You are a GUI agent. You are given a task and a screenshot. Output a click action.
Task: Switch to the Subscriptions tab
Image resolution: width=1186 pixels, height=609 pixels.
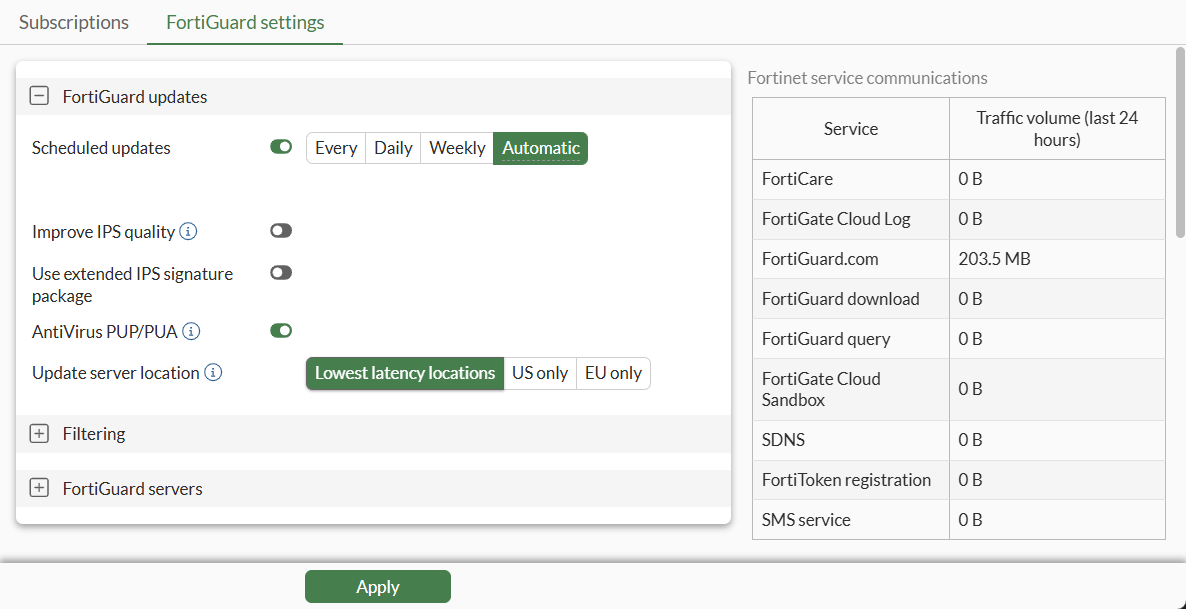click(74, 22)
